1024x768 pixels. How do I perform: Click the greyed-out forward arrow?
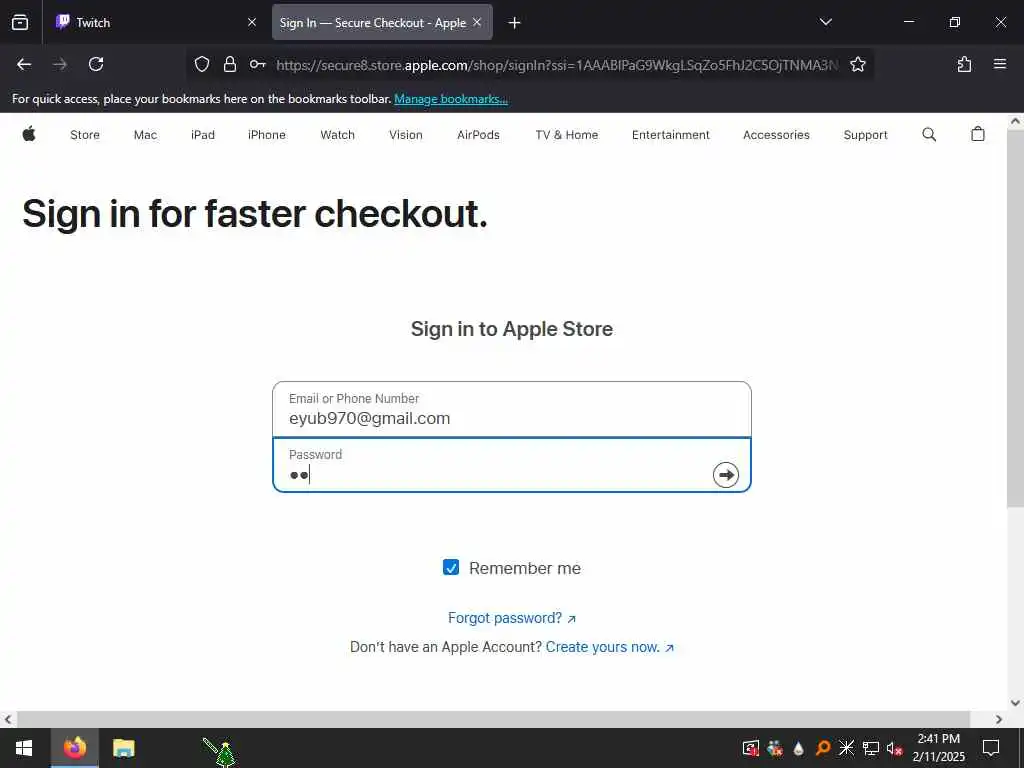(60, 64)
